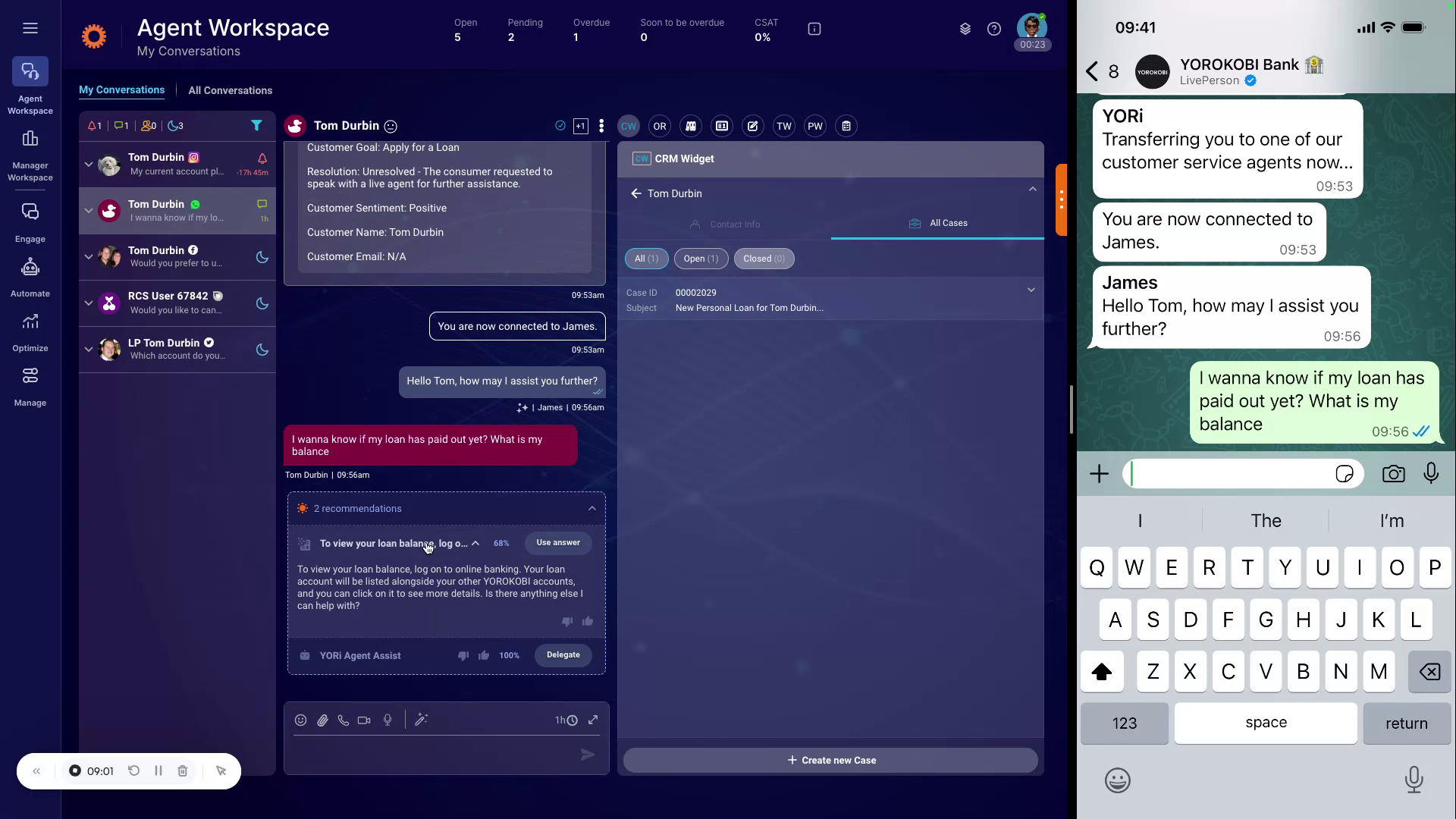Screen dimensions: 1456x819
Task: Open the CRM Widget via the CW icon
Action: click(628, 126)
